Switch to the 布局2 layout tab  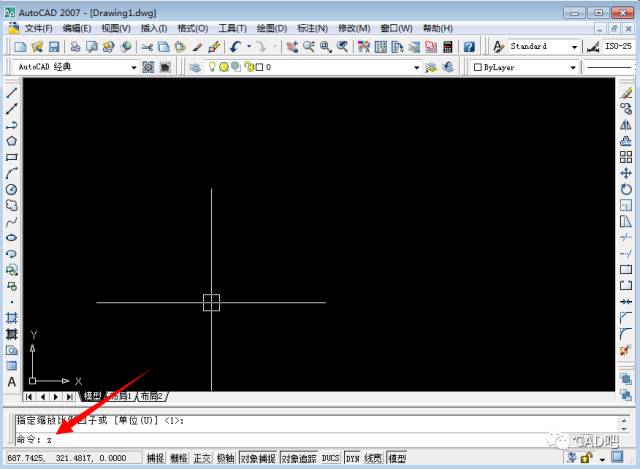(x=152, y=397)
